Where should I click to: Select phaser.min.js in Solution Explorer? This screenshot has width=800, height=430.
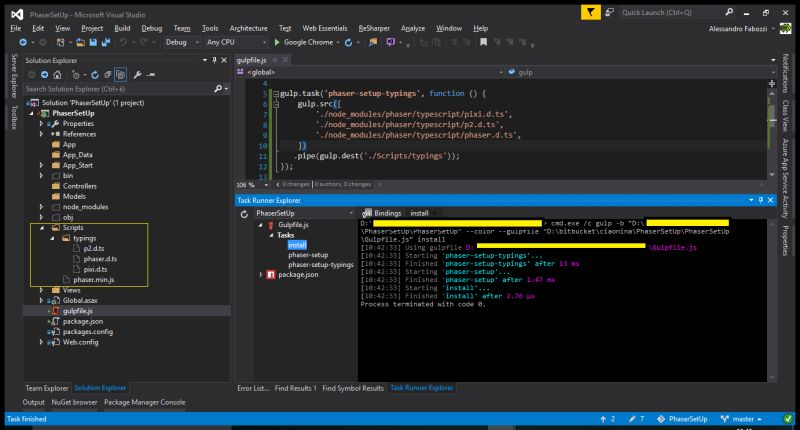93,280
